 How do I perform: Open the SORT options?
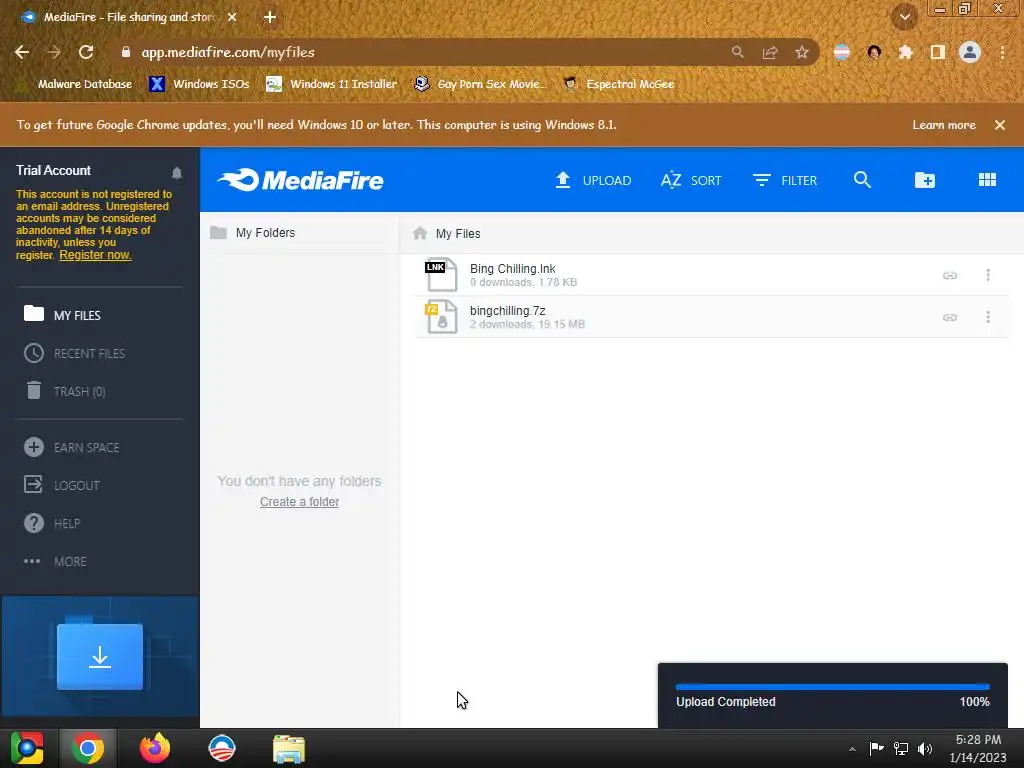click(x=691, y=180)
